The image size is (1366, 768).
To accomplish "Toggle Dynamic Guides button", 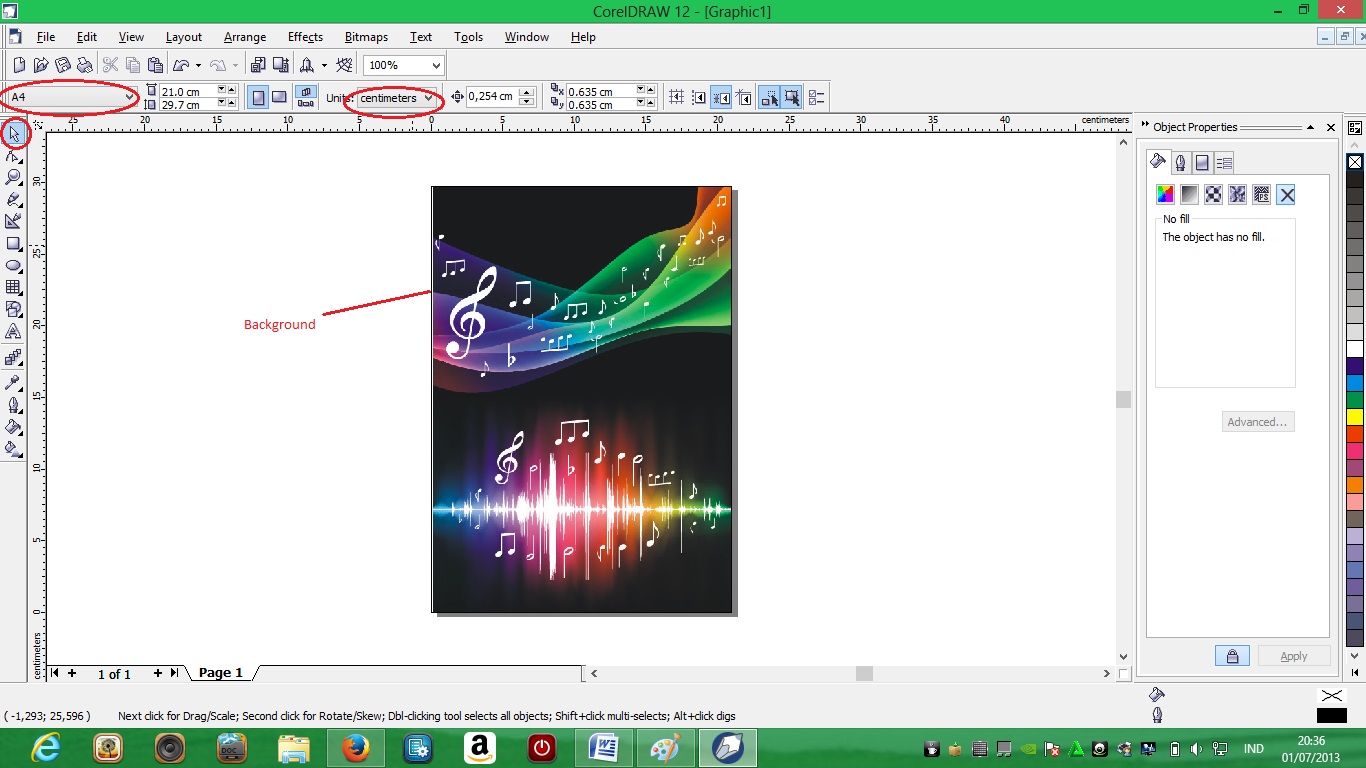I will [743, 97].
